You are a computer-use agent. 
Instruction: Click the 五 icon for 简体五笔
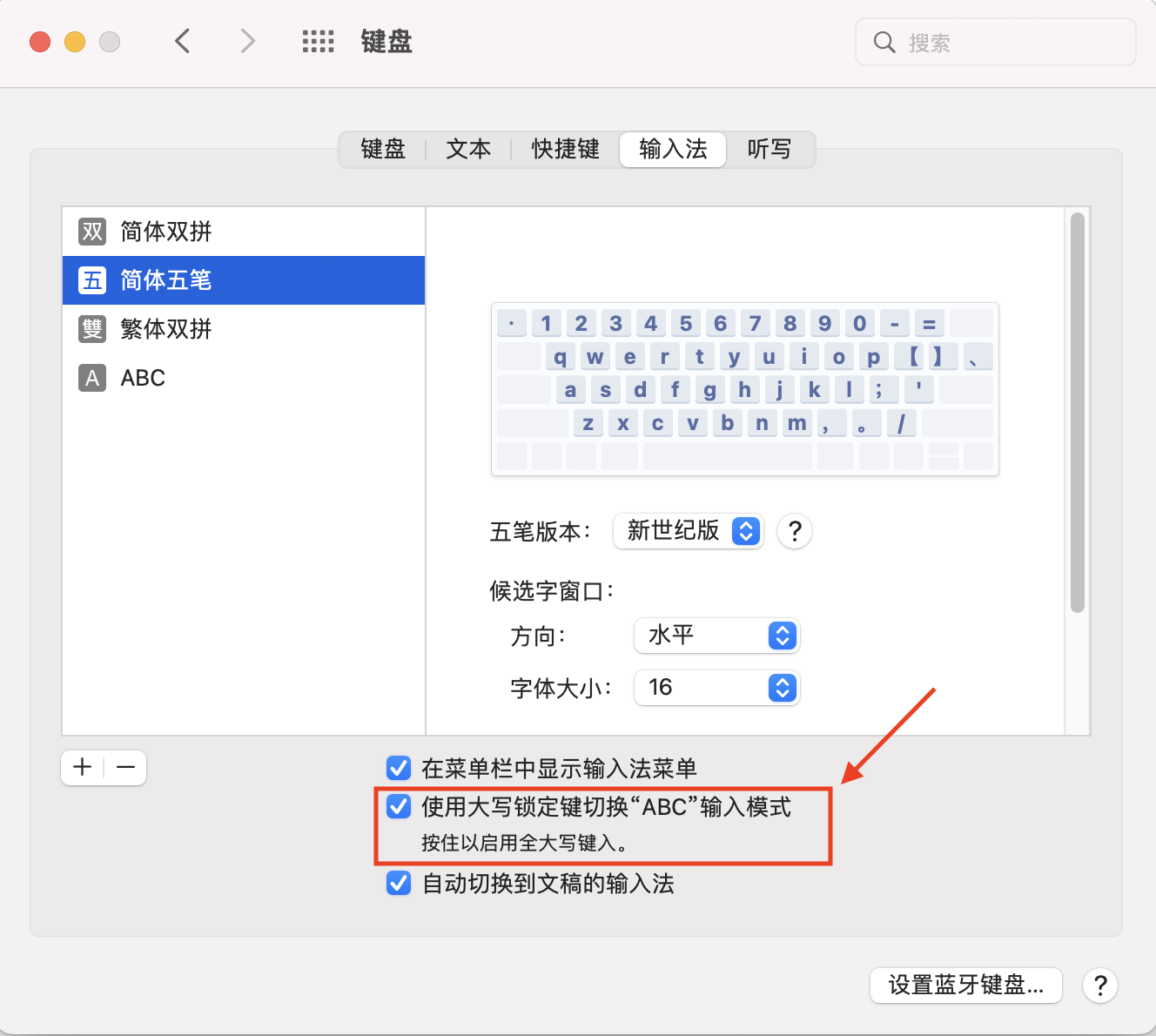(91, 280)
